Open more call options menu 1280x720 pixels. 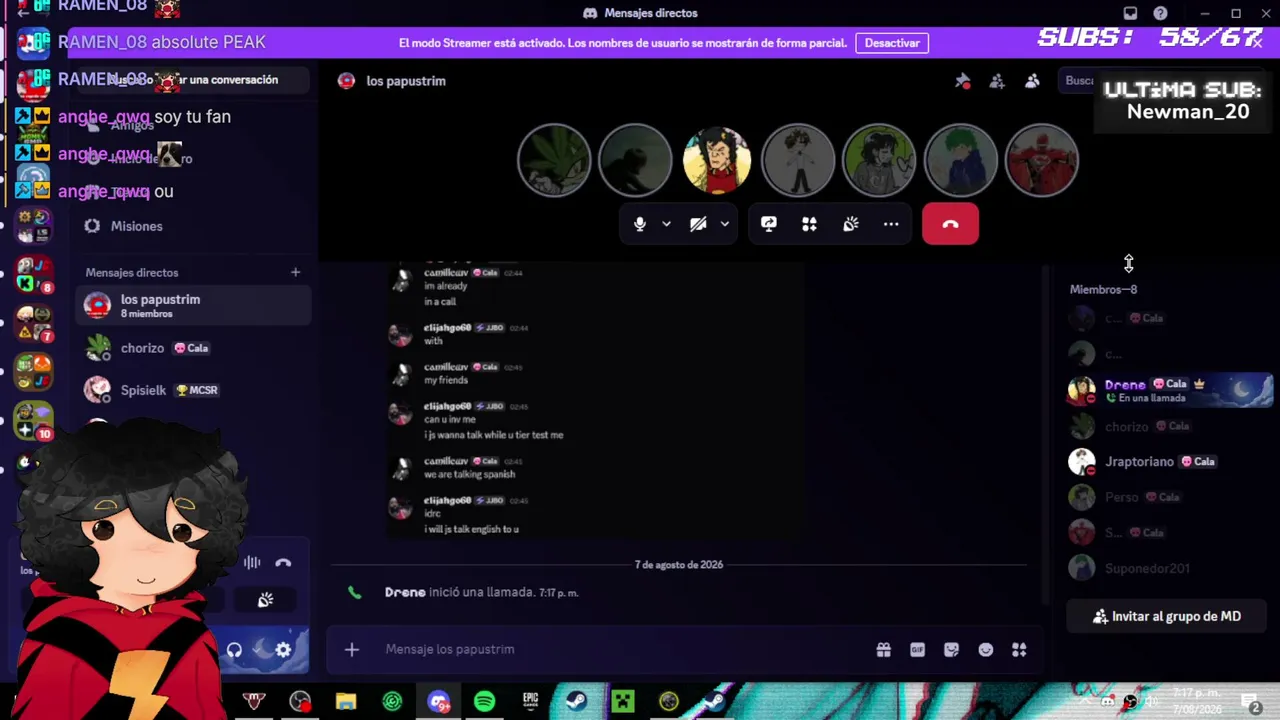pyautogui.click(x=891, y=224)
